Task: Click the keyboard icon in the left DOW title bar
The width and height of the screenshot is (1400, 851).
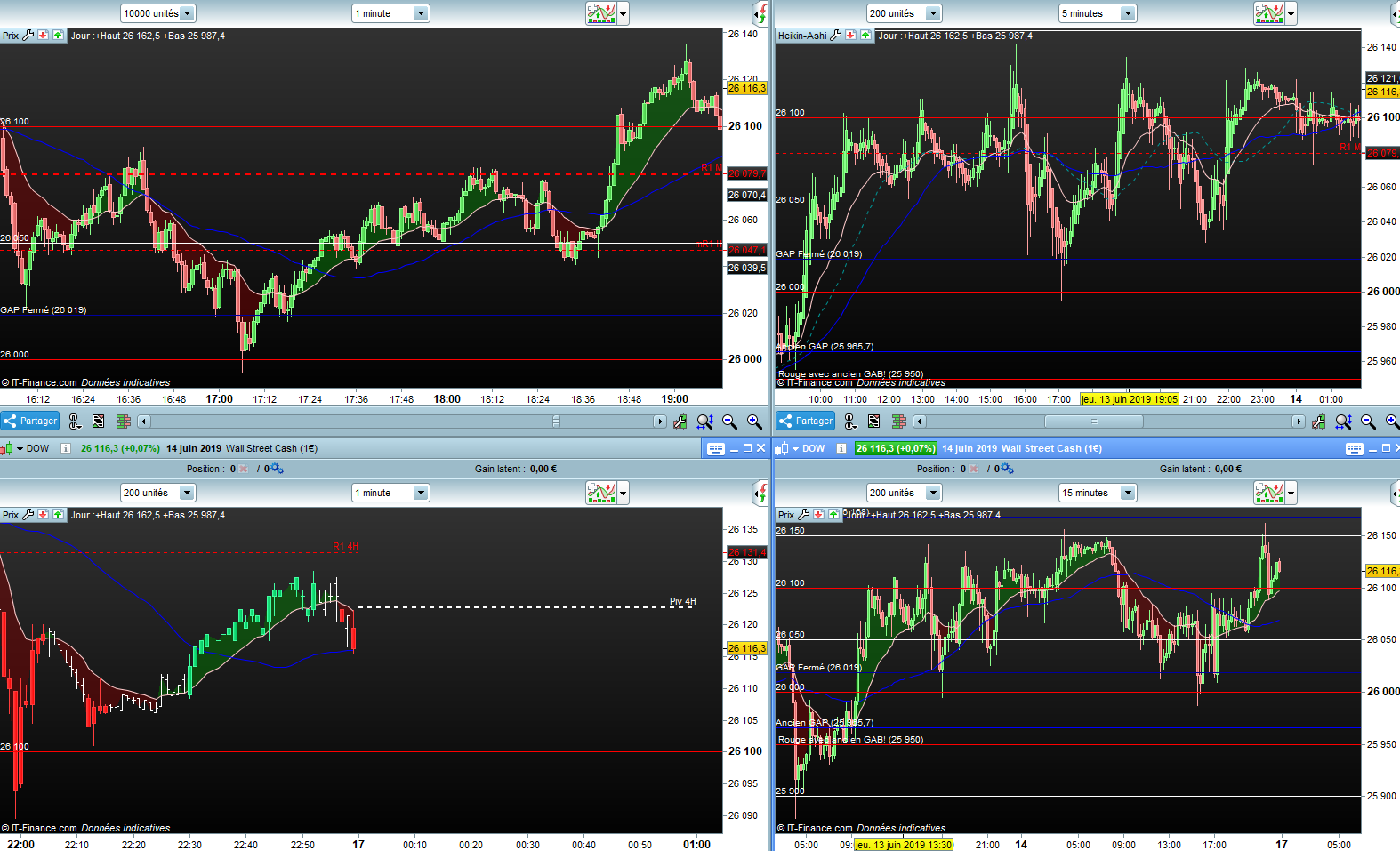Action: (x=716, y=449)
